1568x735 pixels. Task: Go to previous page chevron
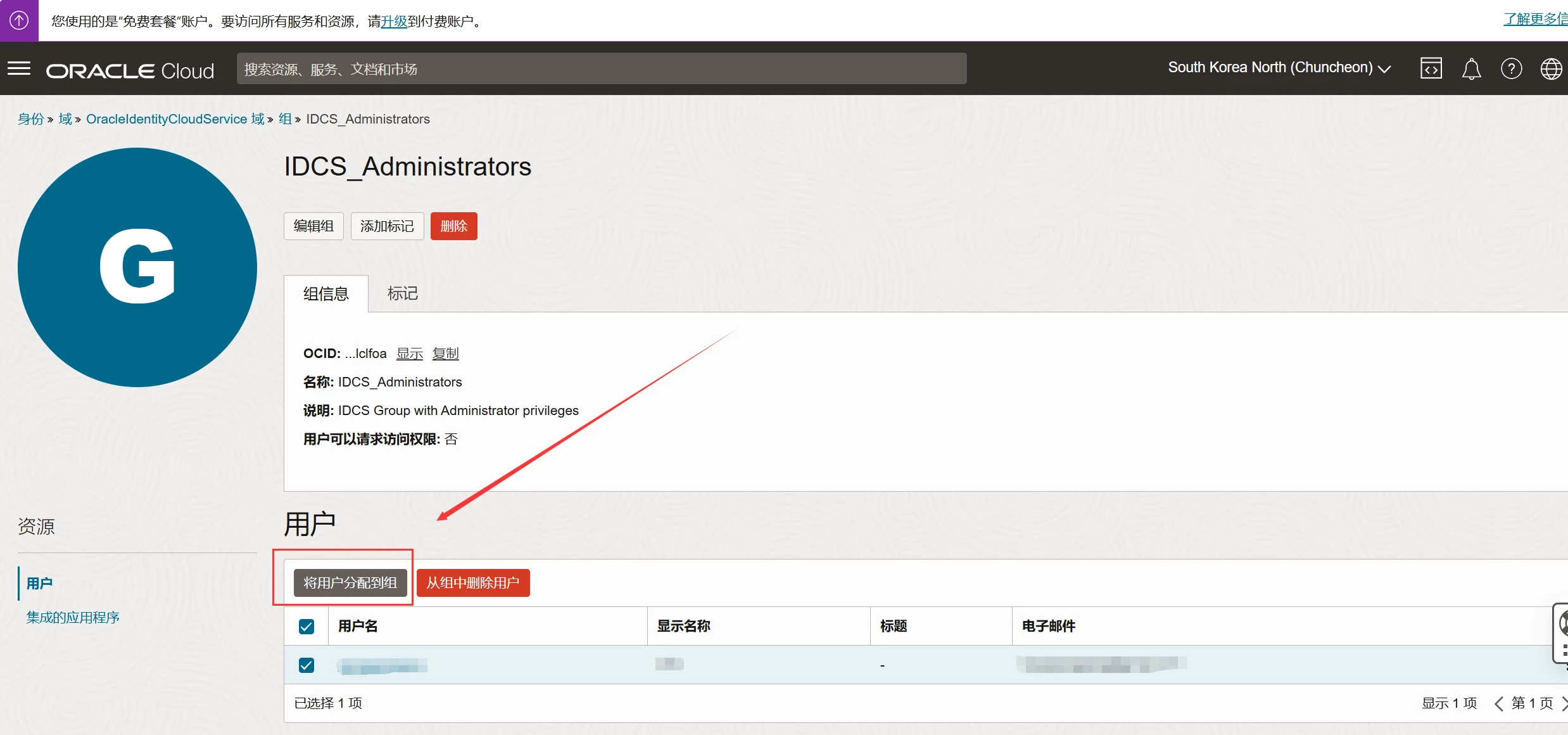click(1498, 703)
